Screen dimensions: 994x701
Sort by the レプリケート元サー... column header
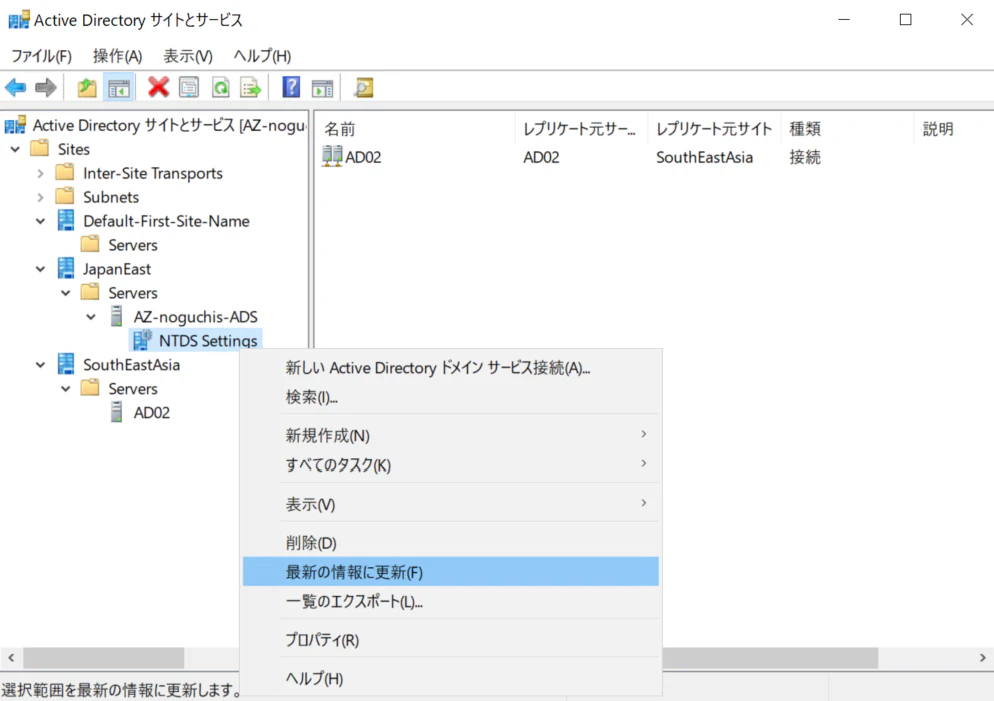(x=581, y=129)
